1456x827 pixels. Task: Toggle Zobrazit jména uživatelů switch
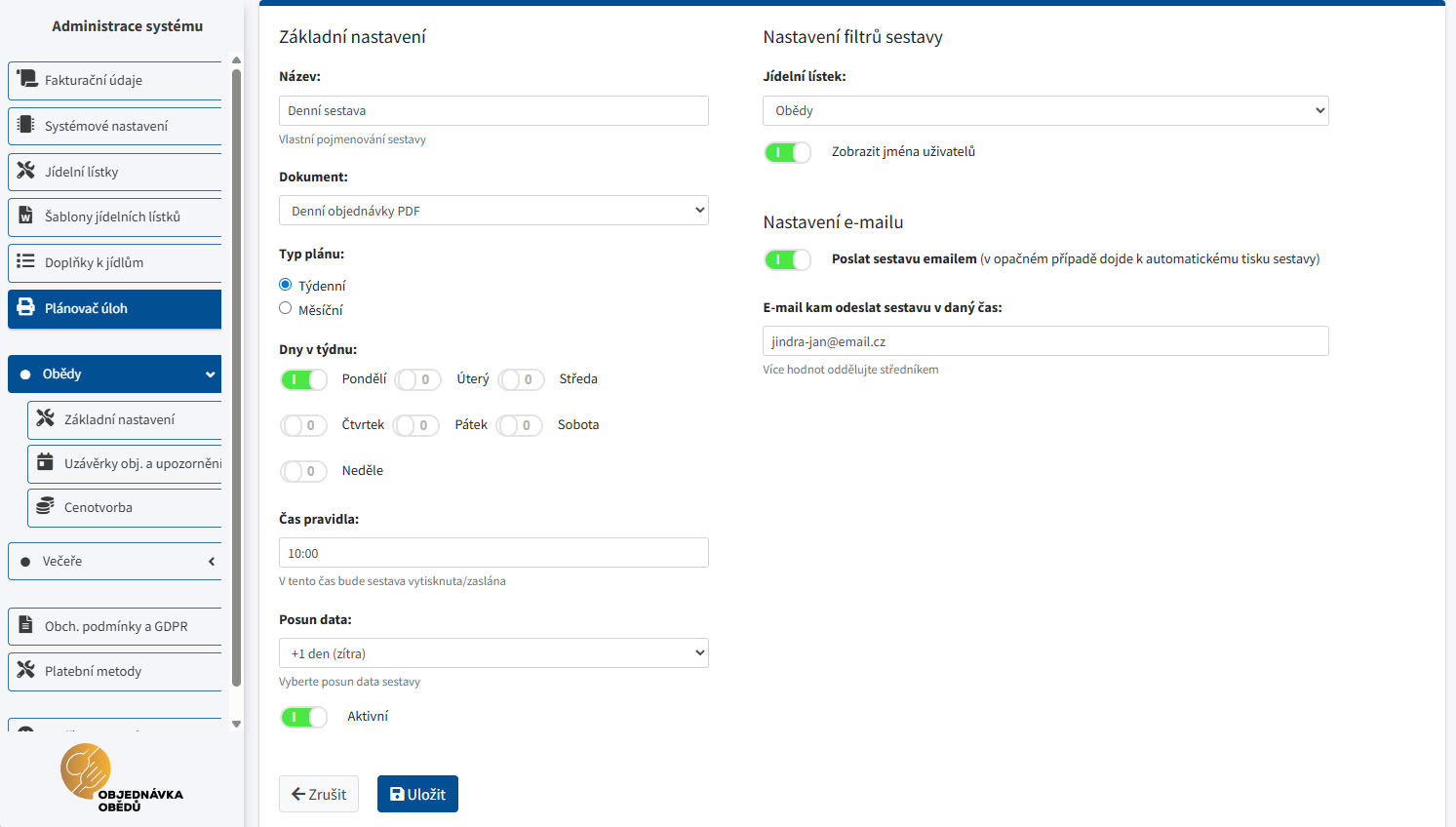(787, 152)
